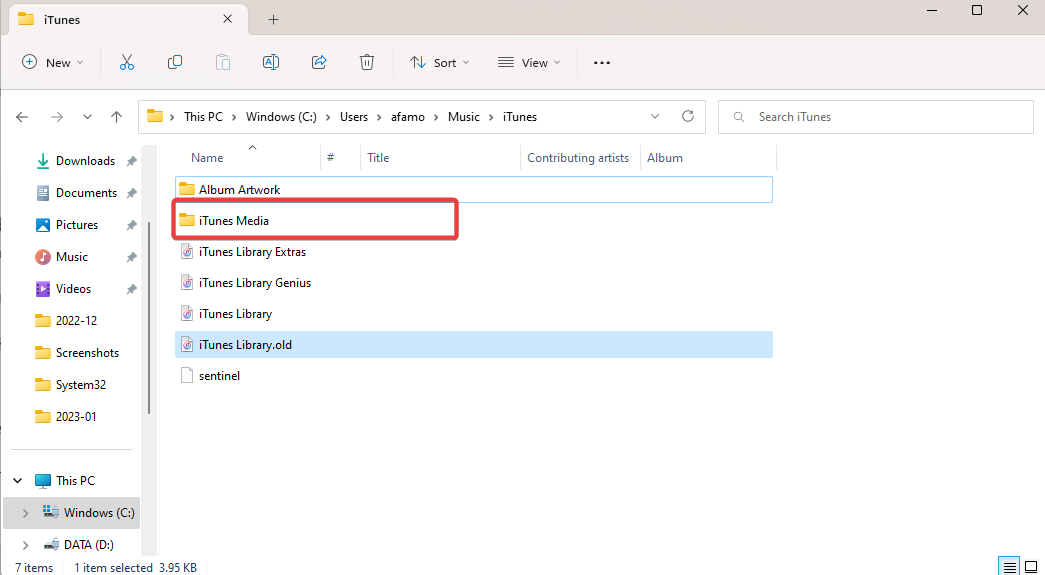
Task: Open the See more ellipsis menu
Action: pos(602,63)
